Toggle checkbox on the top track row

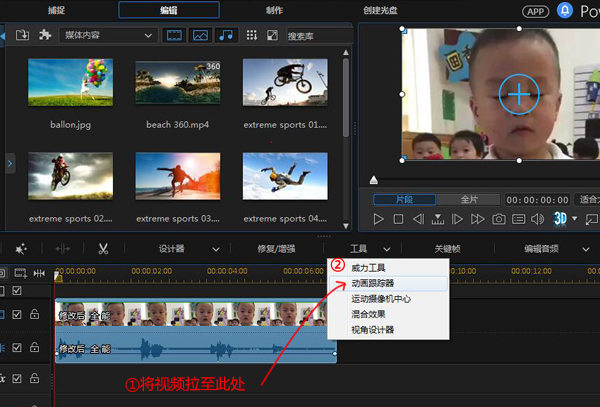coord(17,291)
